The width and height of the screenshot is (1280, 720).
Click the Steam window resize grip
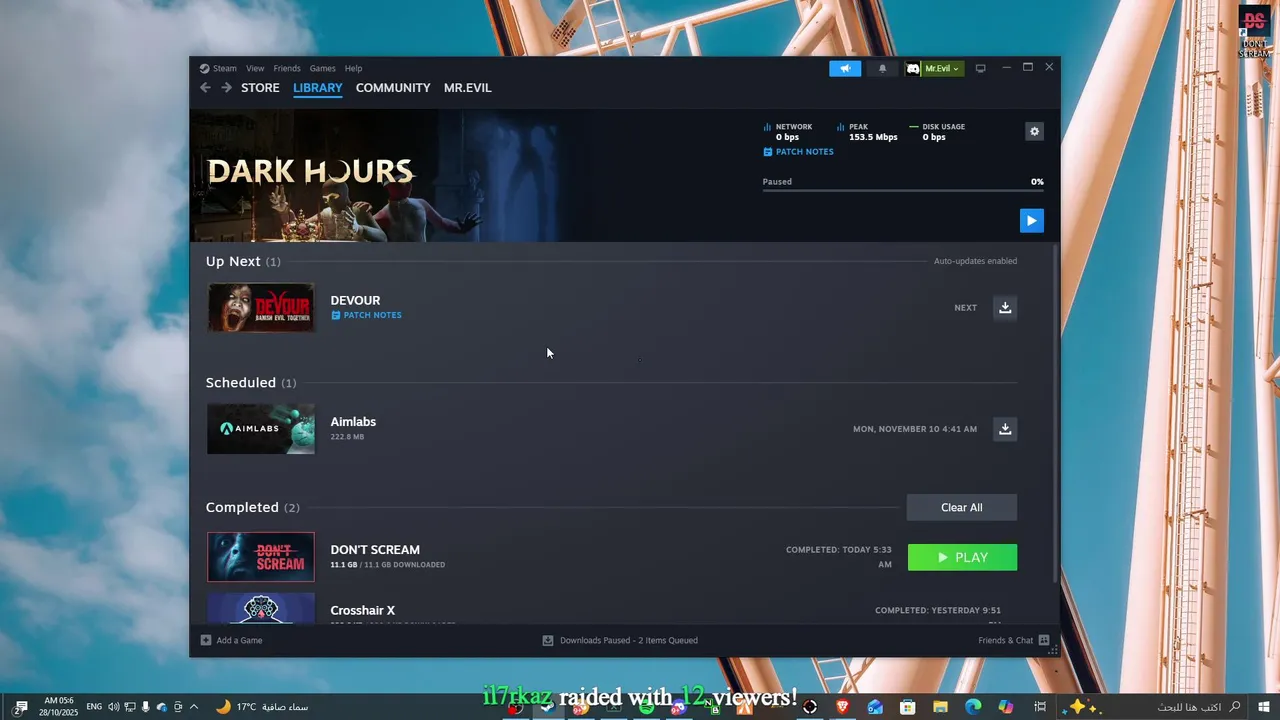pos(1053,650)
